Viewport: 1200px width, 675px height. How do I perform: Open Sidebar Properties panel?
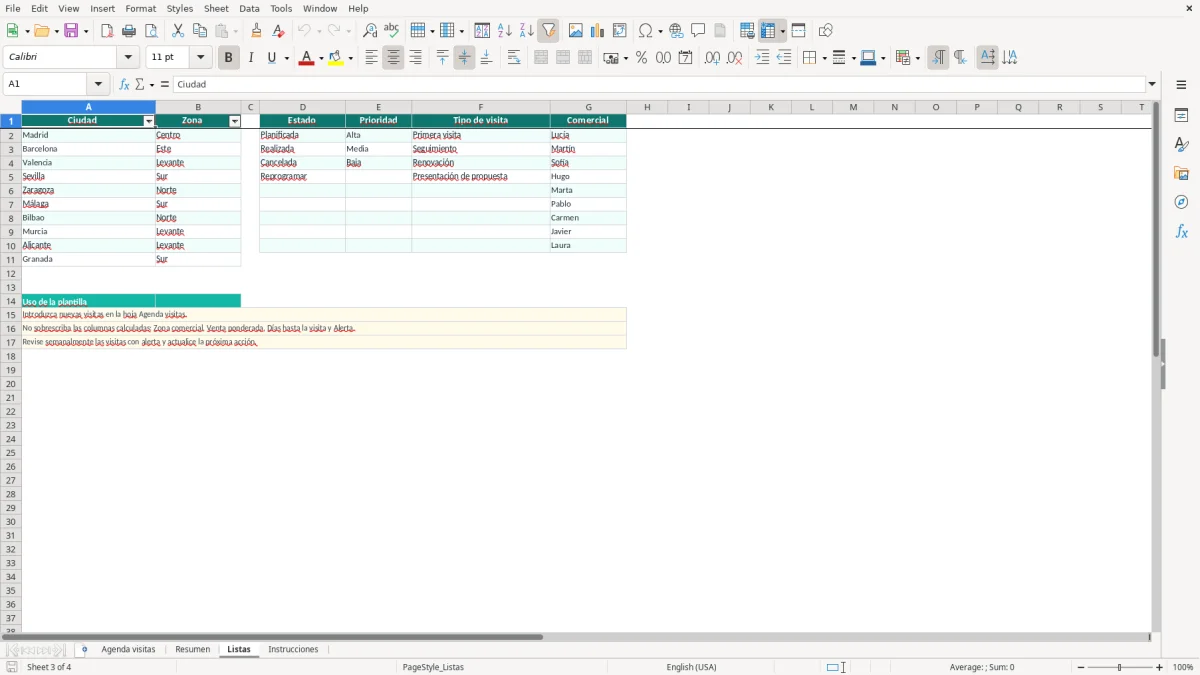pyautogui.click(x=1181, y=115)
